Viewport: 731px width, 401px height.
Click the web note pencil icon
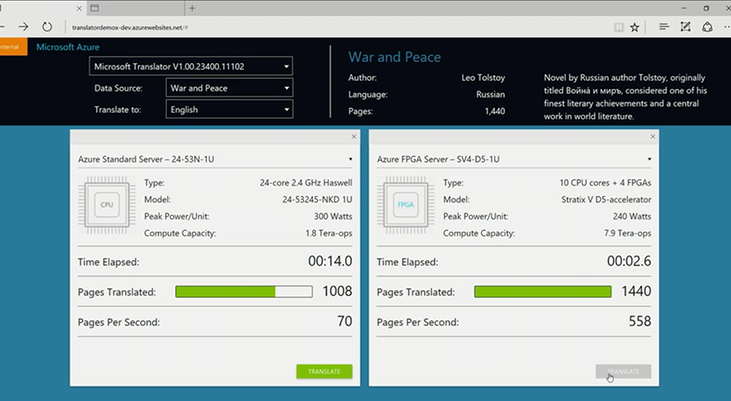[685, 27]
